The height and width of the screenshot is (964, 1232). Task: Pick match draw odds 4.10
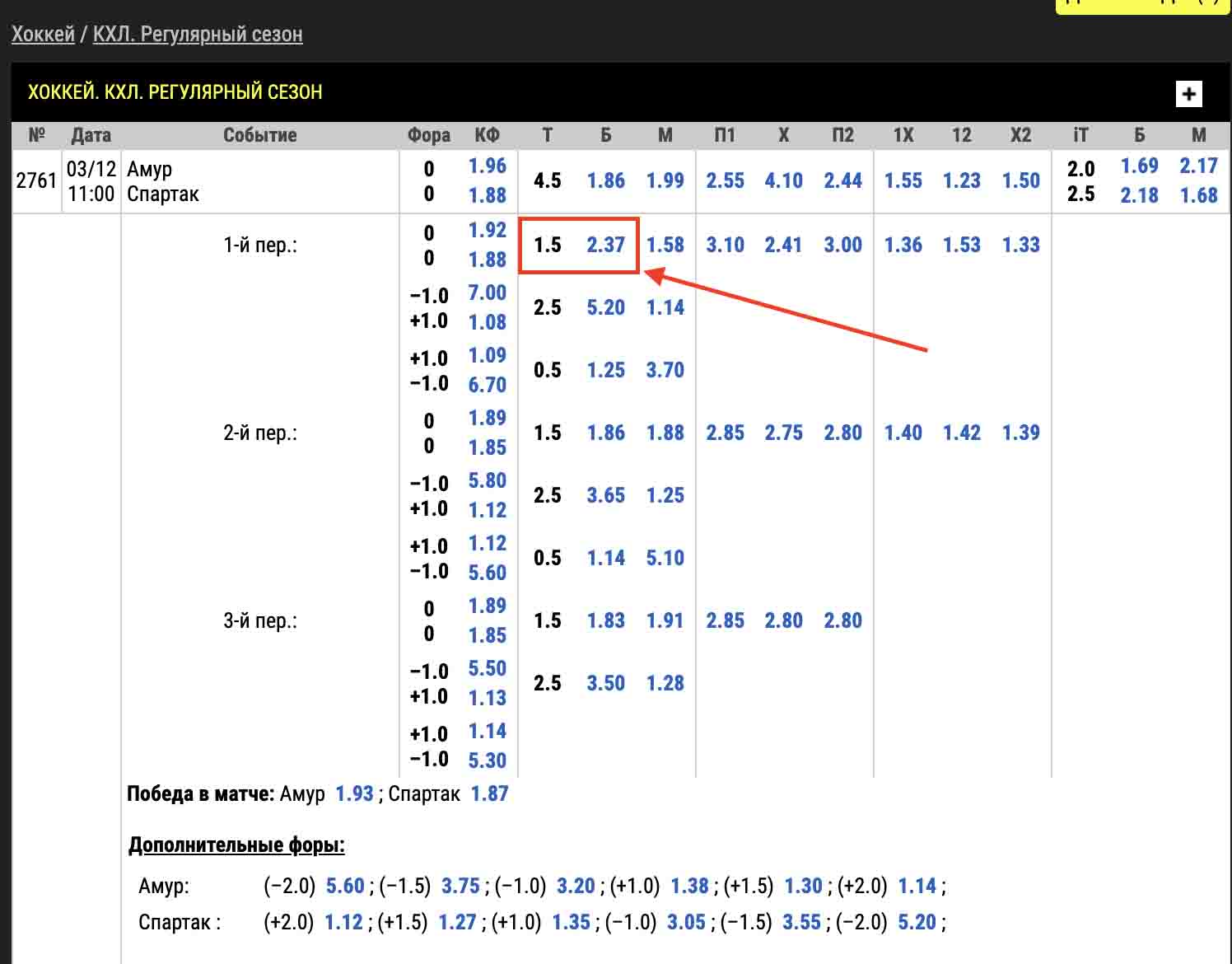click(784, 180)
